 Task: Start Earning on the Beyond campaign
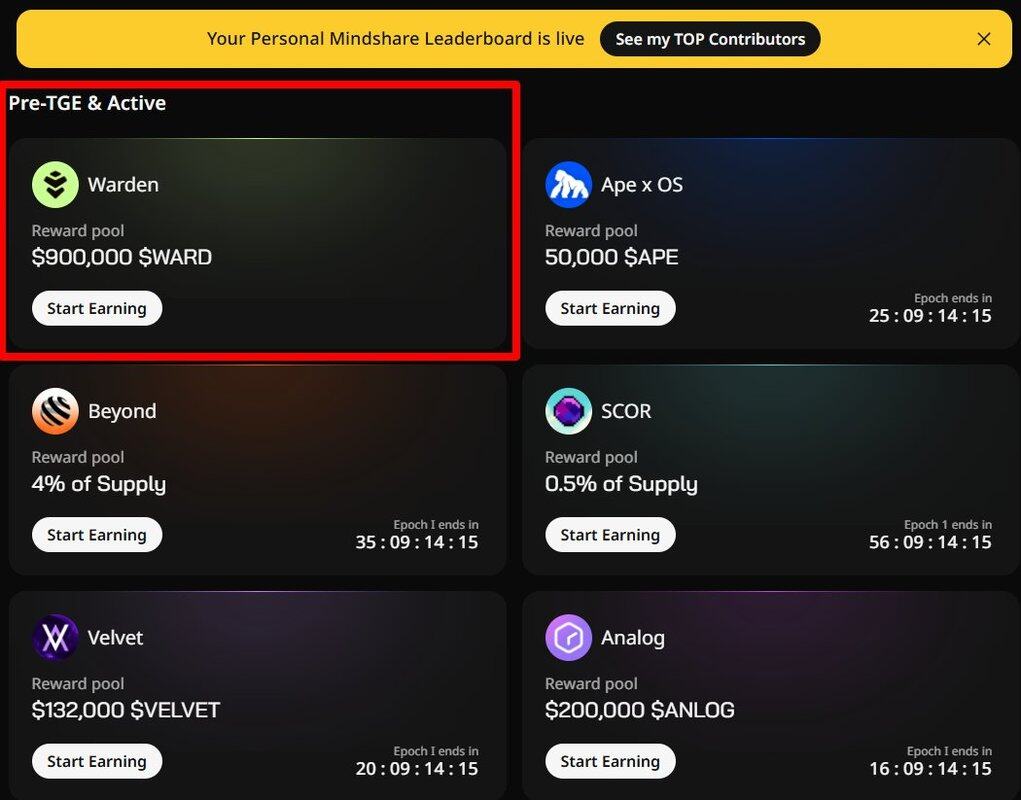(97, 535)
